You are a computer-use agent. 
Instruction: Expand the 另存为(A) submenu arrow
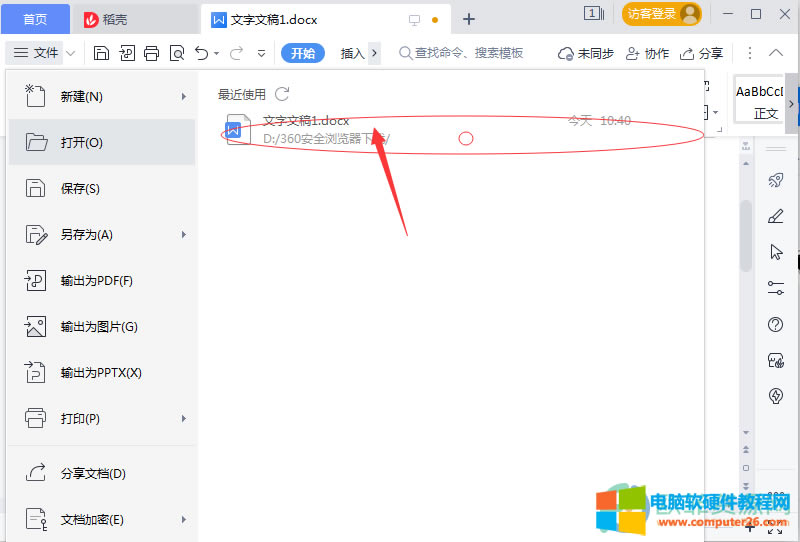tap(184, 235)
